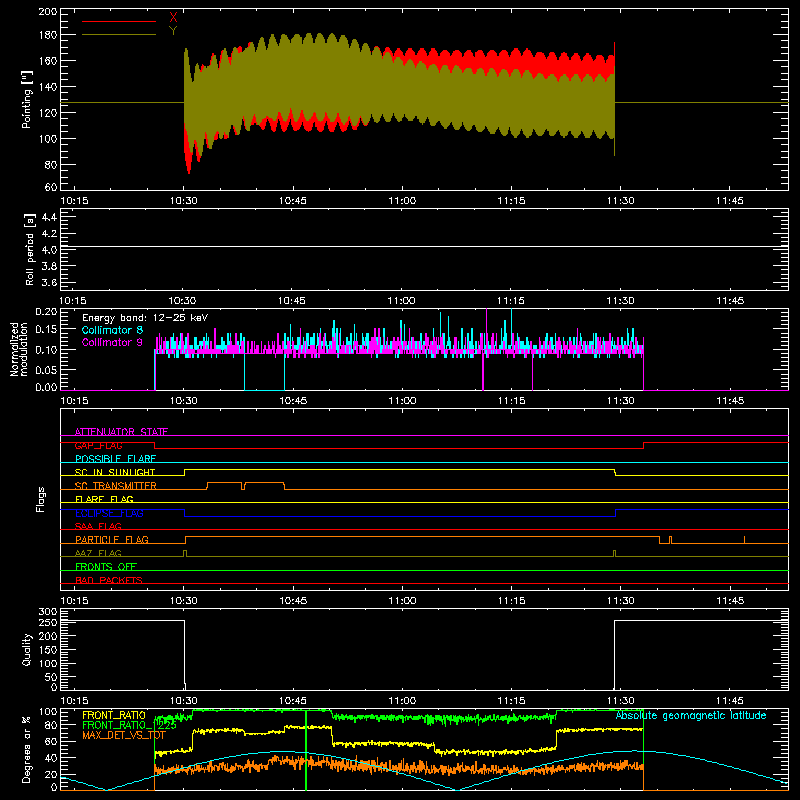
Task: Click the FRONT_RATIO legend label
Action: (x=114, y=715)
